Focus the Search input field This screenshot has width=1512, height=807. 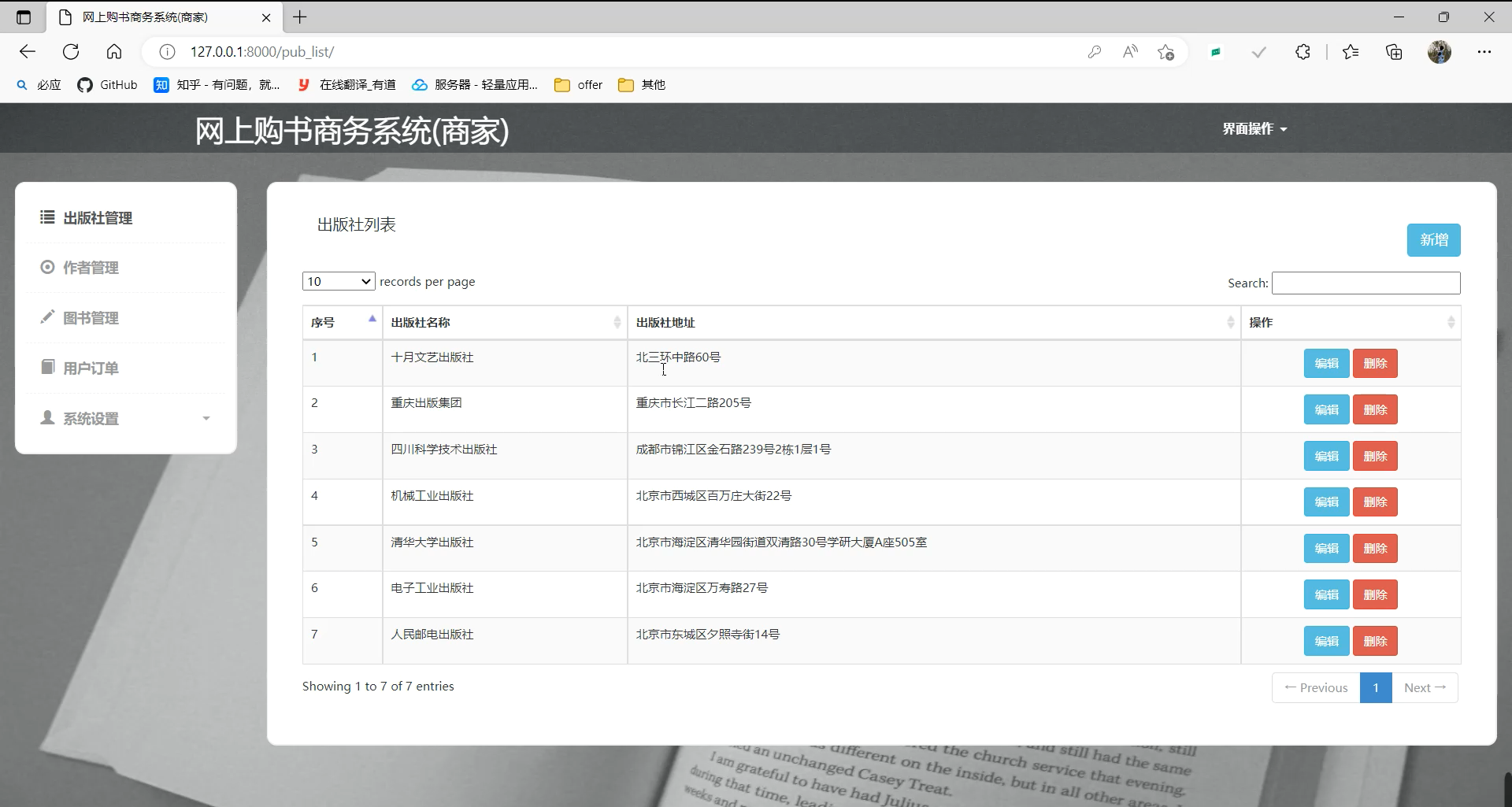1366,283
